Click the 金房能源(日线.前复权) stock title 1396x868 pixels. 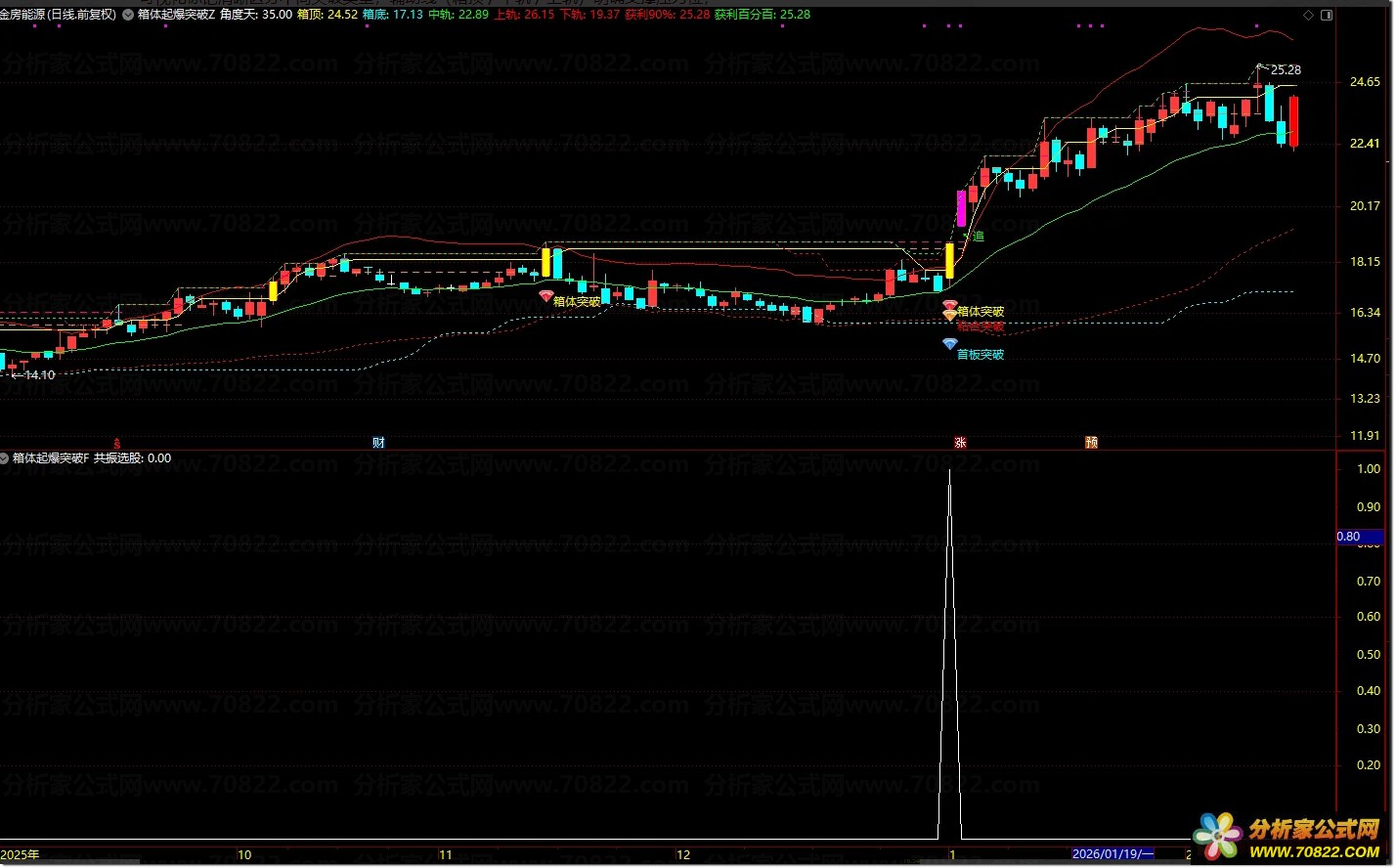59,15
